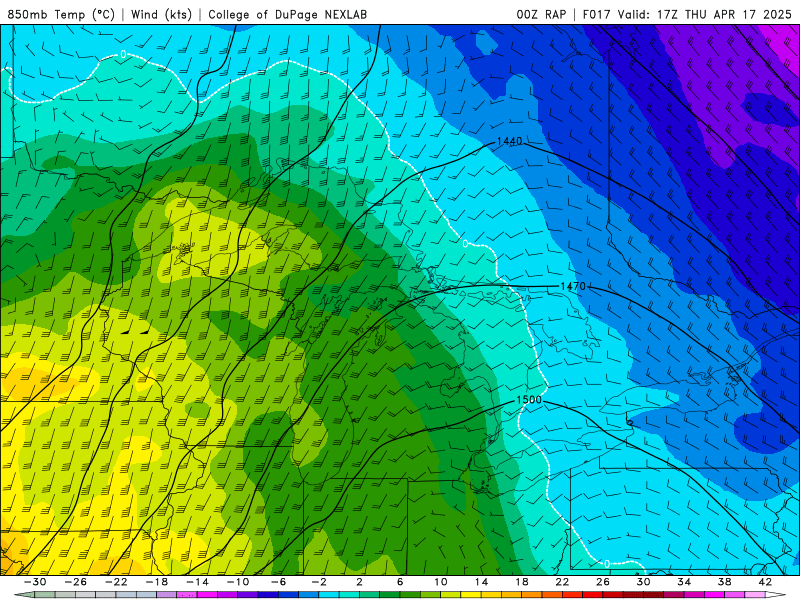This screenshot has height=600, width=800.
Task: Click the 1440 height contour label
Action: pyautogui.click(x=509, y=141)
